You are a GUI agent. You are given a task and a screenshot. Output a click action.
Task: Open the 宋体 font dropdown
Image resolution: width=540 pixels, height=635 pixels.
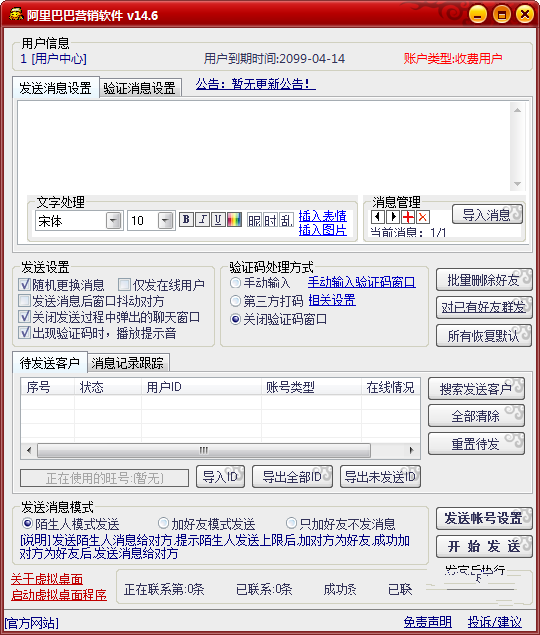coord(113,221)
